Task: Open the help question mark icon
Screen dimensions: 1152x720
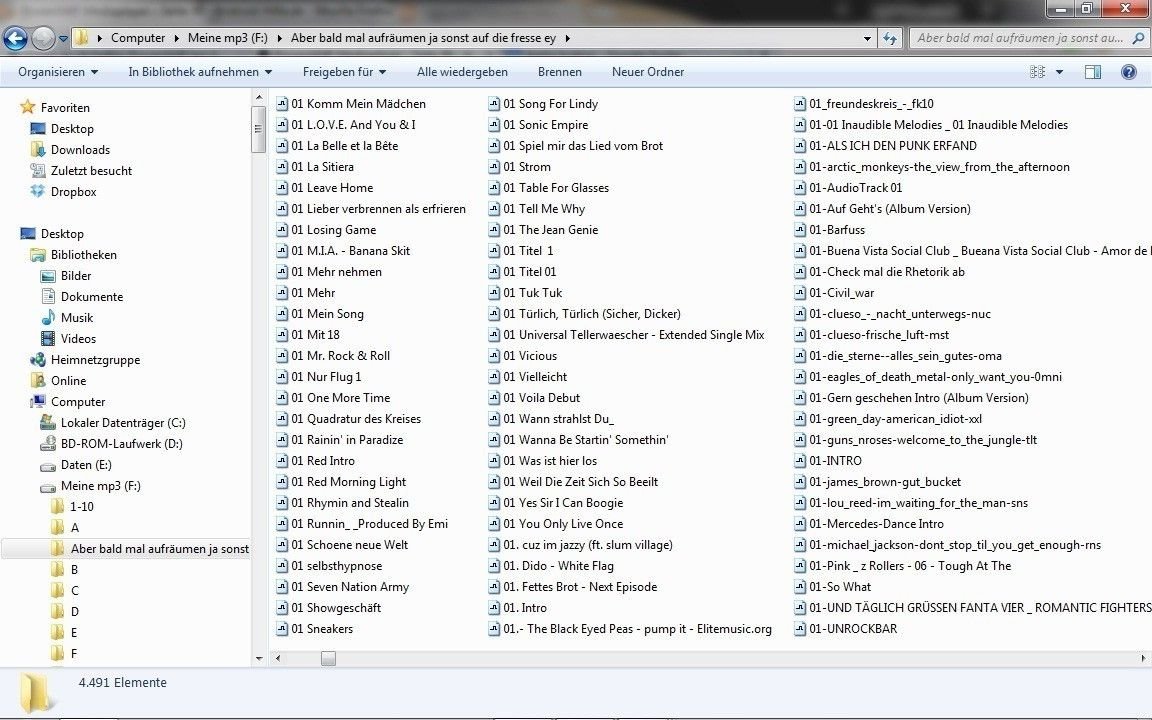Action: (x=1128, y=72)
